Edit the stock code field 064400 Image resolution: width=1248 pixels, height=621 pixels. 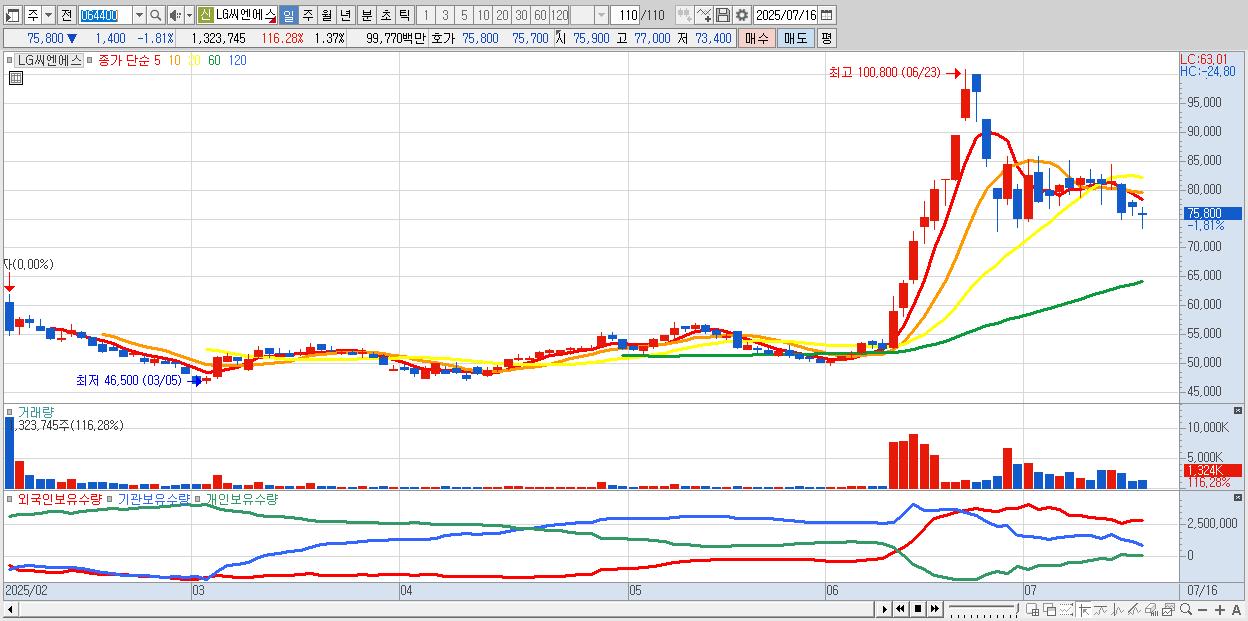105,15
